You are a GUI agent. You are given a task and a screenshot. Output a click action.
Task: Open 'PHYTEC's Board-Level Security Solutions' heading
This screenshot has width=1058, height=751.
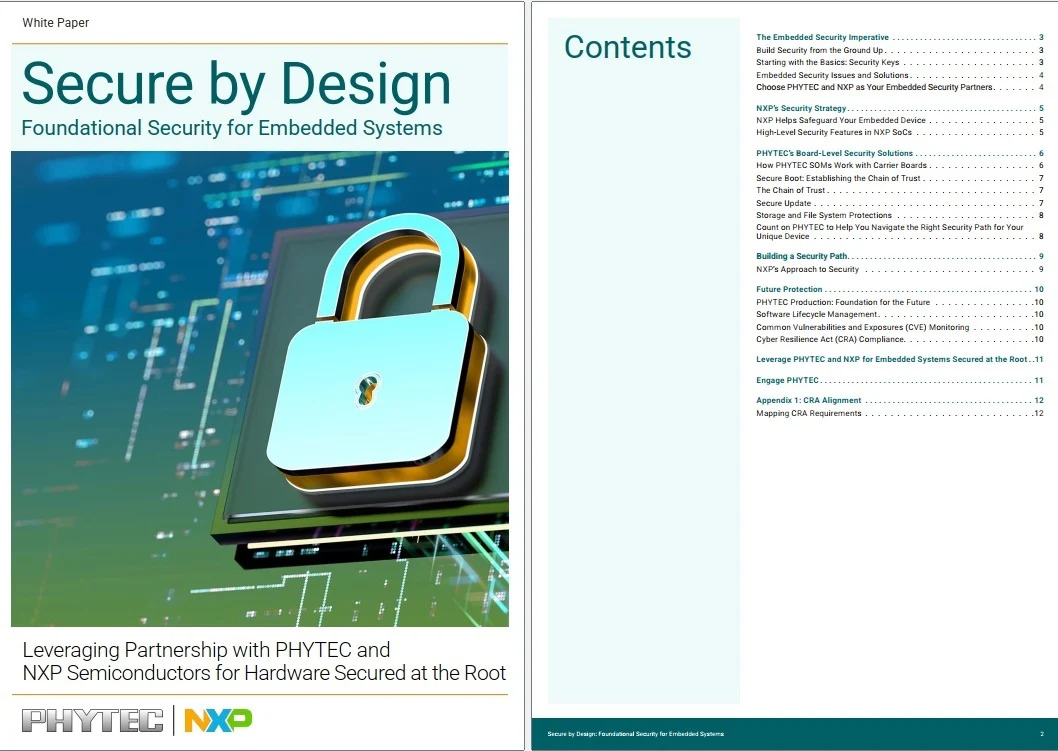899,153
